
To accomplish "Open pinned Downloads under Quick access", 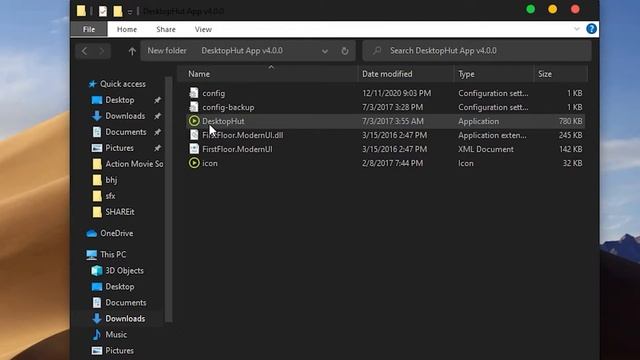I will 125,116.
